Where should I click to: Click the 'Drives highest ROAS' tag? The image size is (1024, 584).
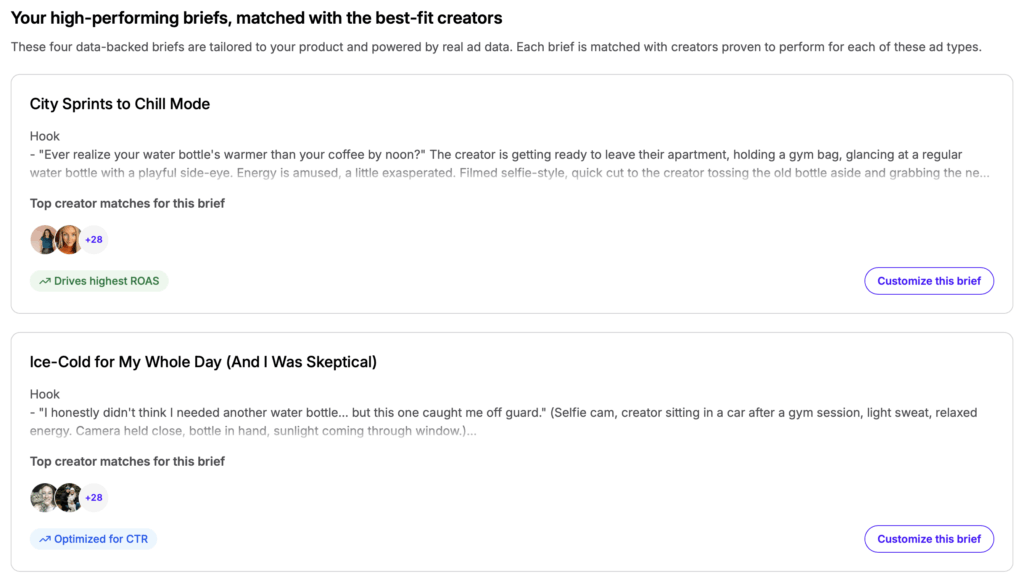[x=99, y=281]
